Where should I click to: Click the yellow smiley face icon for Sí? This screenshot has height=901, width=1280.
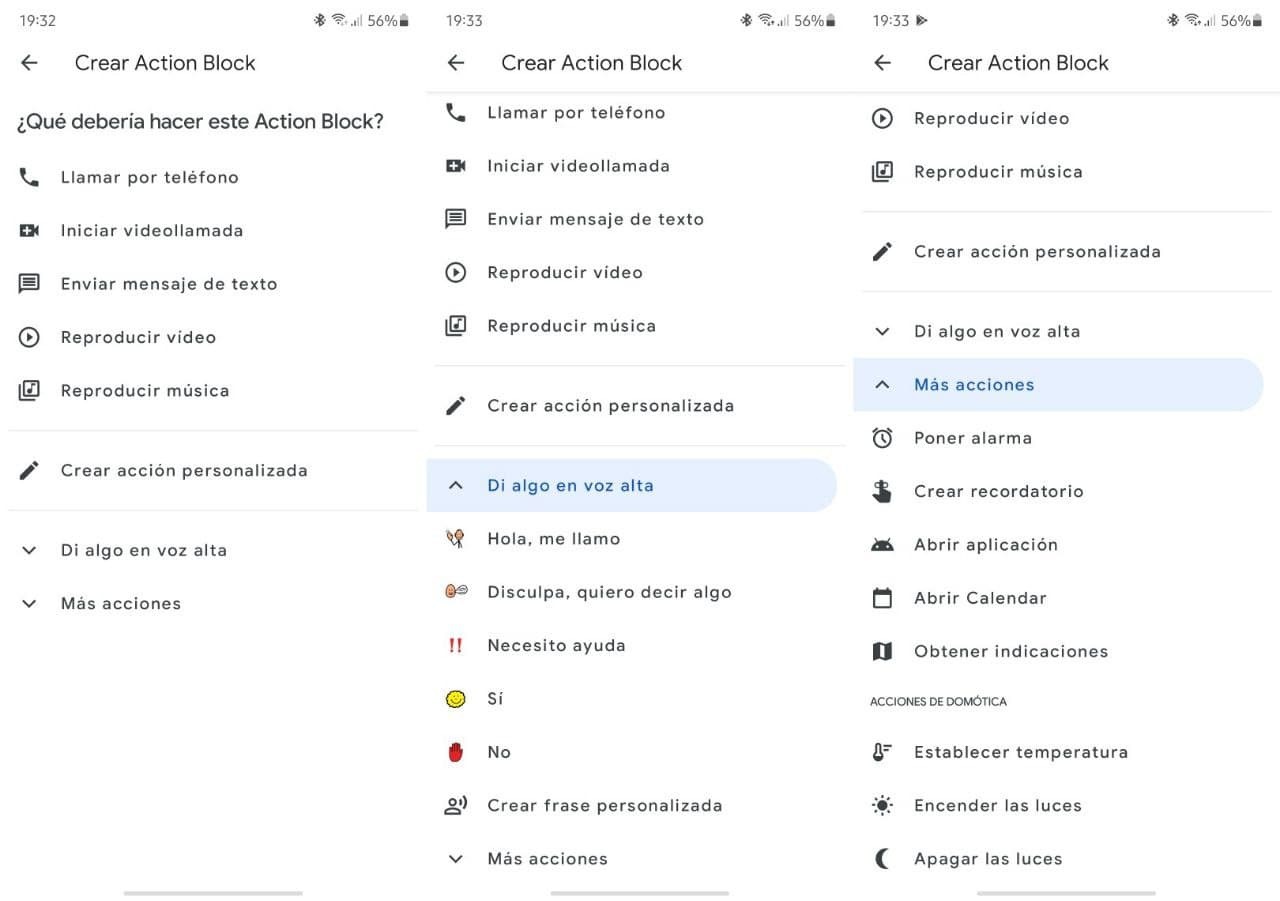click(456, 699)
